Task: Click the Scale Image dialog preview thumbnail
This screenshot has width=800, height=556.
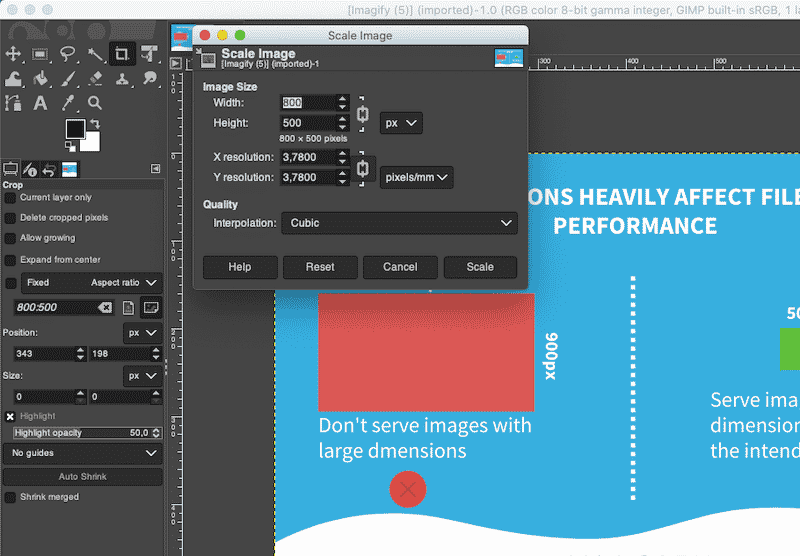Action: pyautogui.click(x=509, y=58)
